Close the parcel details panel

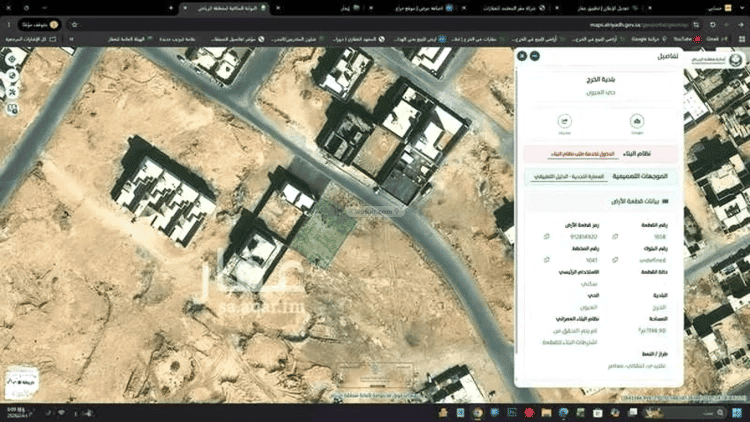[522, 56]
